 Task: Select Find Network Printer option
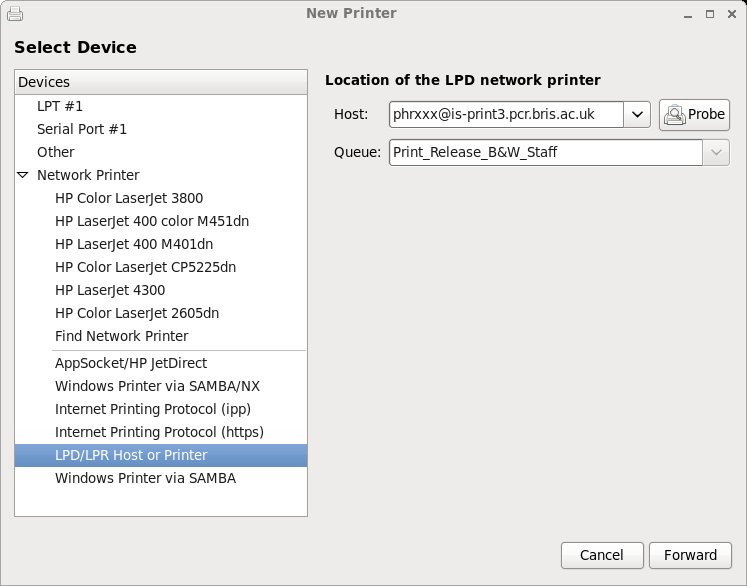click(122, 336)
